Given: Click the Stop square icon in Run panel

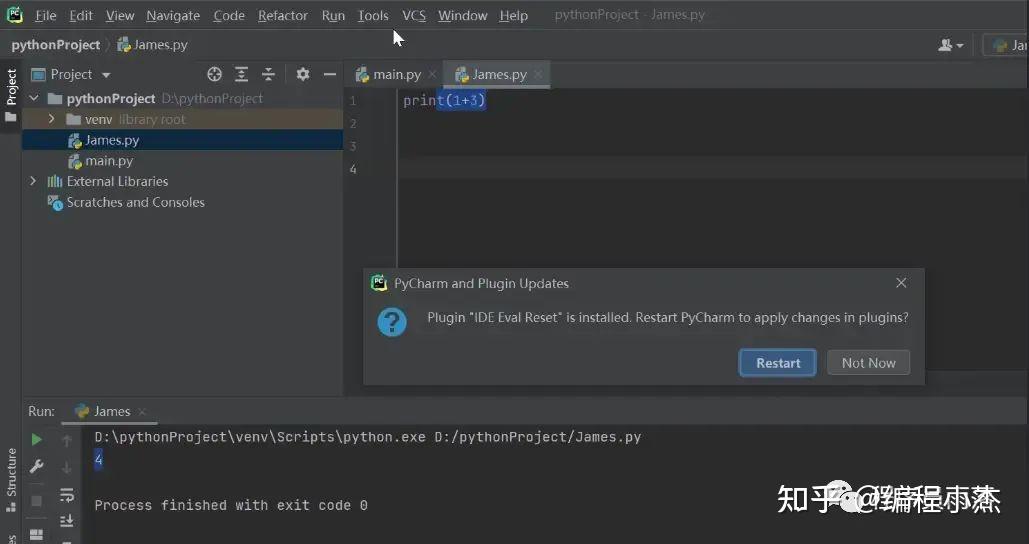Looking at the screenshot, I should coord(36,501).
